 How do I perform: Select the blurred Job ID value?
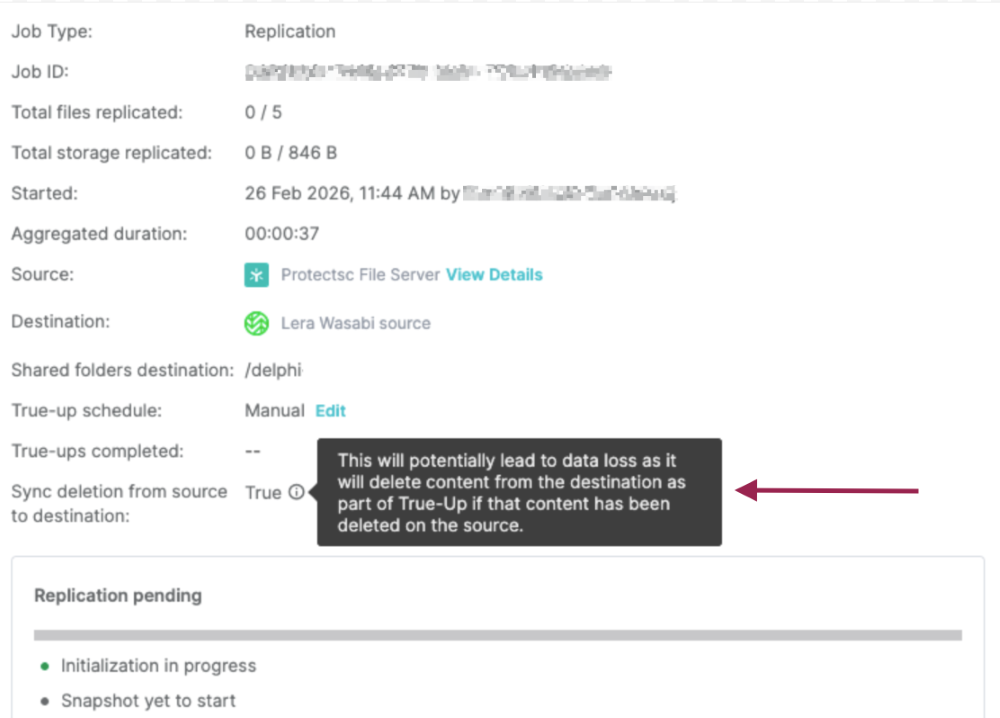[x=427, y=72]
